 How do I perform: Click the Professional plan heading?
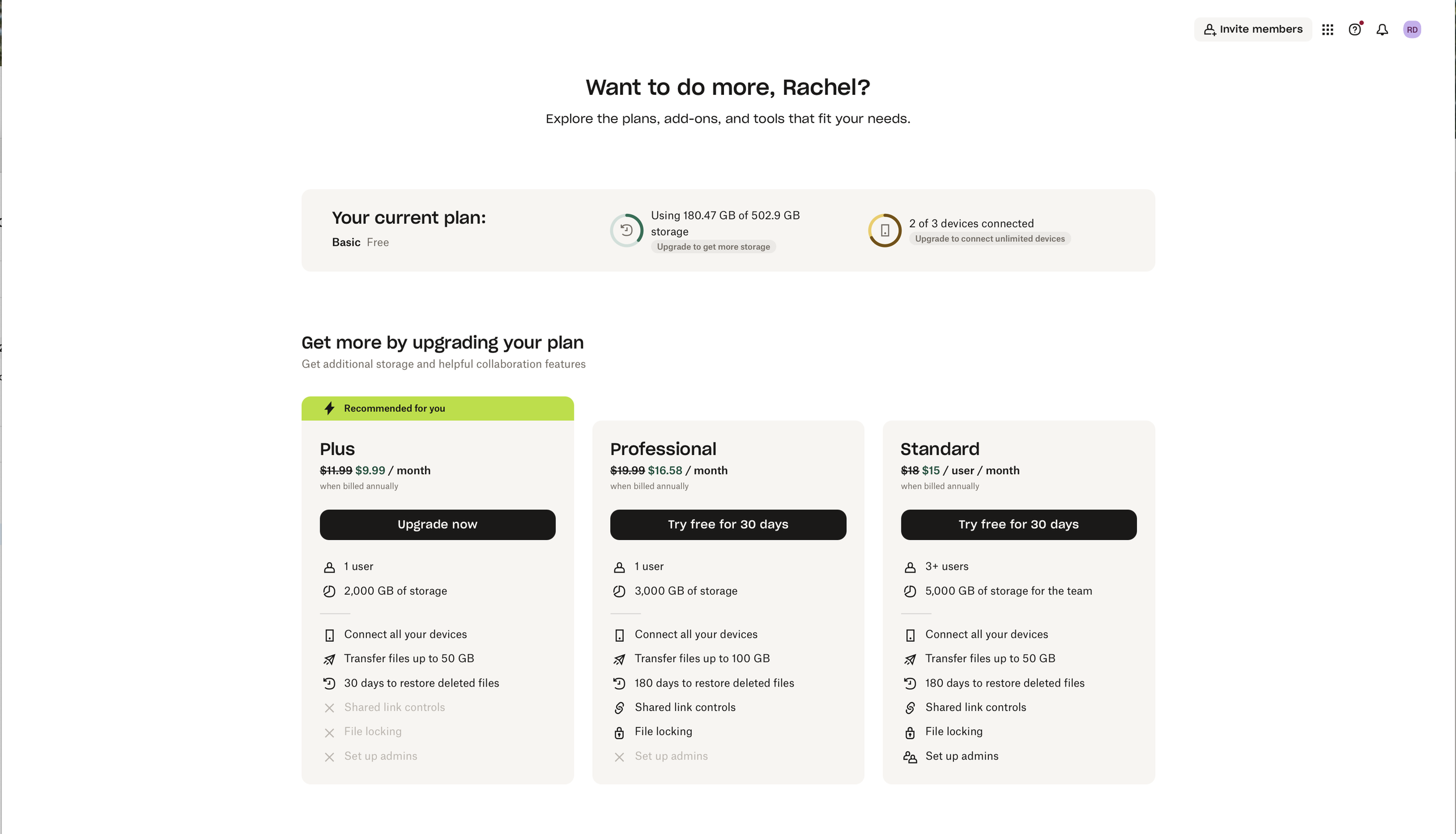(663, 449)
